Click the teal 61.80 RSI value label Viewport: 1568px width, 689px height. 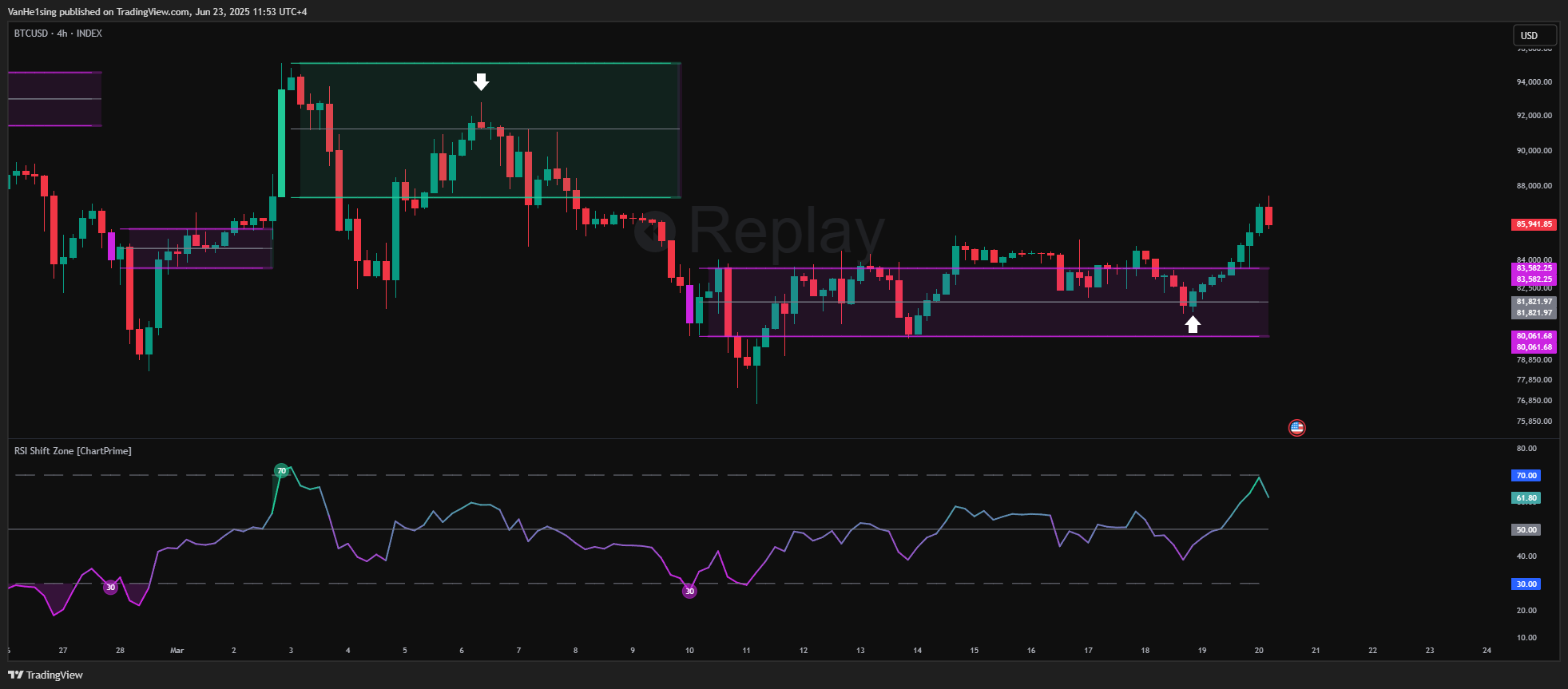point(1526,498)
